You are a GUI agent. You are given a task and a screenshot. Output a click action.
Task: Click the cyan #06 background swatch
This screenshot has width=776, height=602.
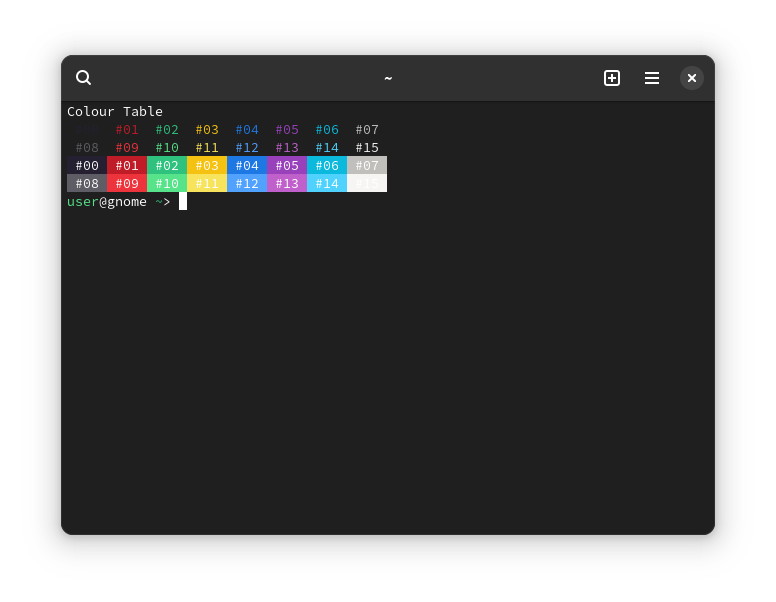coord(327,165)
